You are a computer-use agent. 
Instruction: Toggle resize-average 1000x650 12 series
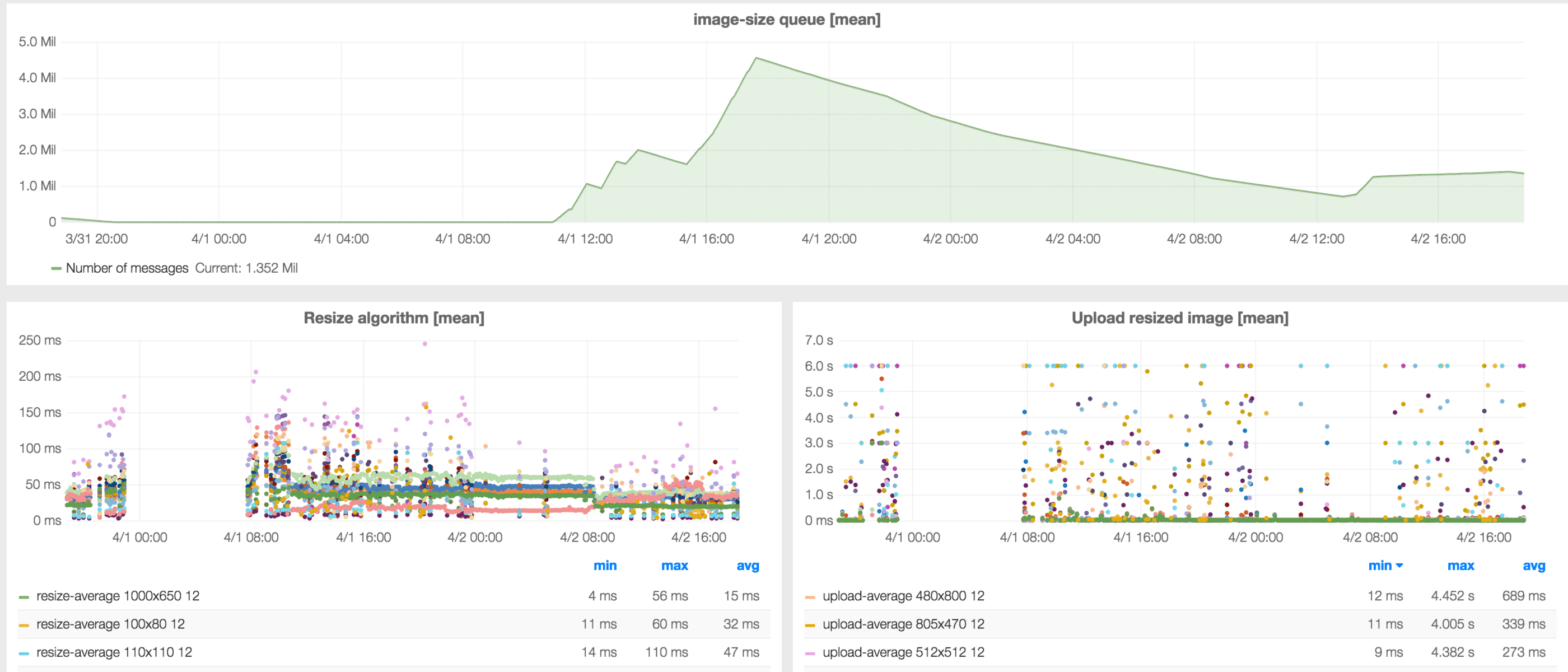coord(118,596)
